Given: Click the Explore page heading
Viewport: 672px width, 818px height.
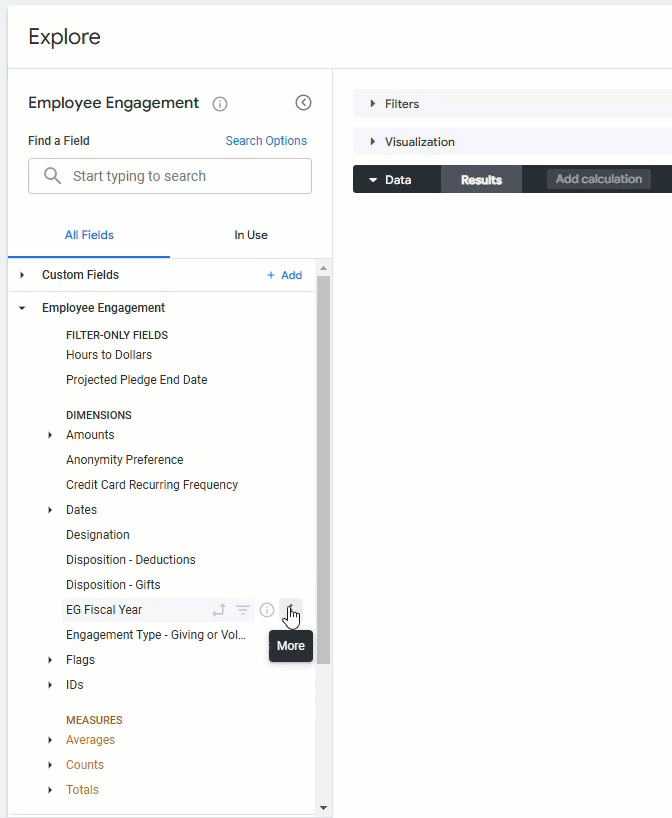Looking at the screenshot, I should click(64, 37).
